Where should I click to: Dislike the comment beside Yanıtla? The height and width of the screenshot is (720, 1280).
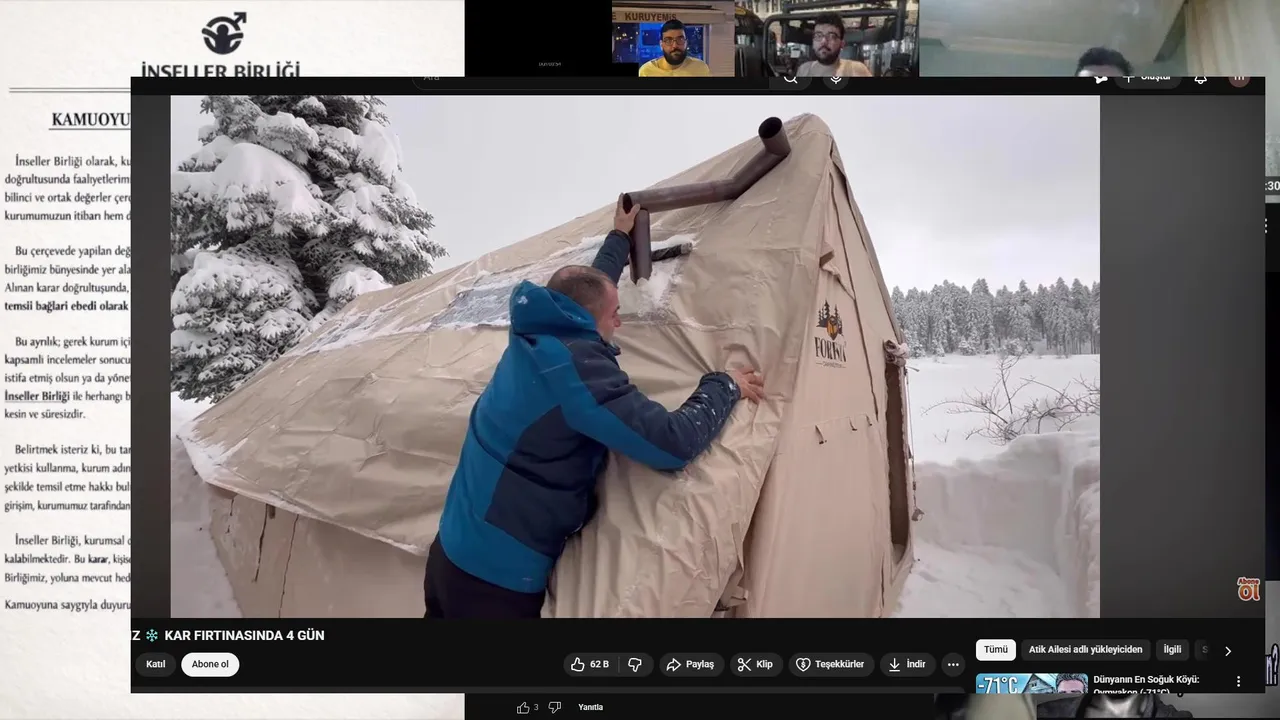[x=555, y=707]
